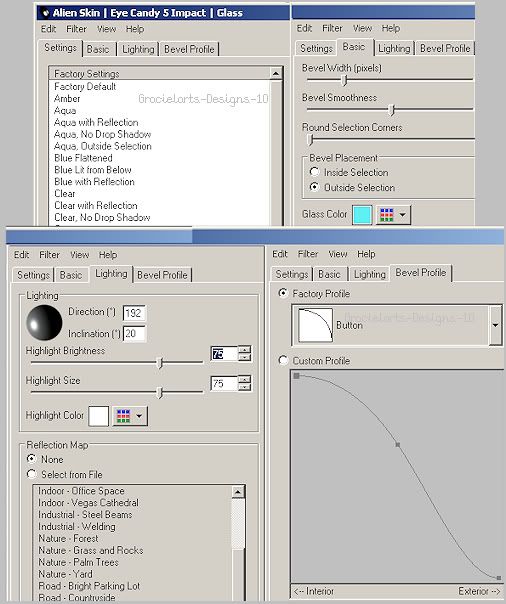506x604 pixels.
Task: Select 'Clear with Reflection' preset
Action: click(x=96, y=205)
